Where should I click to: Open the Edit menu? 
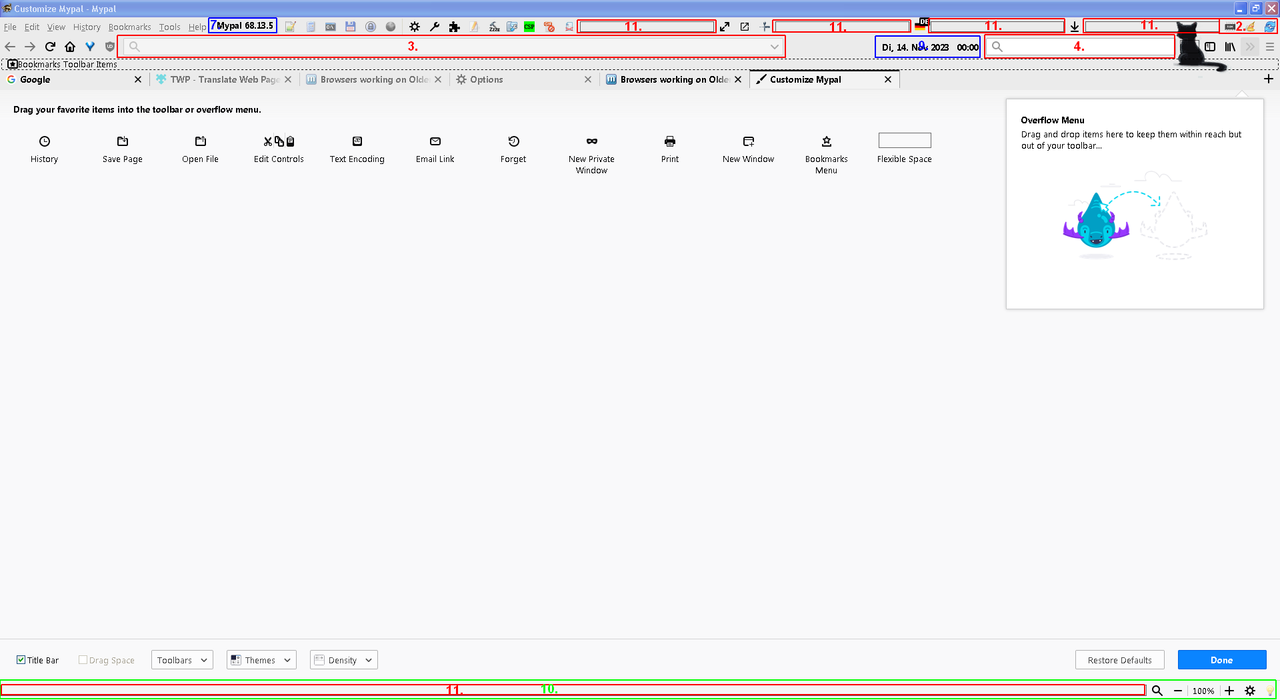click(32, 27)
